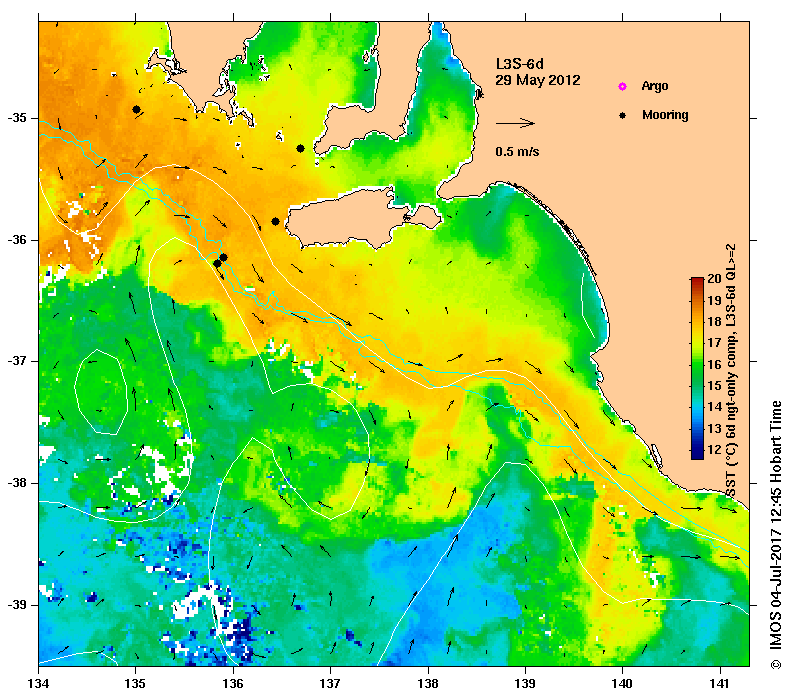The image size is (791, 700).
Task: Click longitude axis label '141'
Action: [x=720, y=684]
